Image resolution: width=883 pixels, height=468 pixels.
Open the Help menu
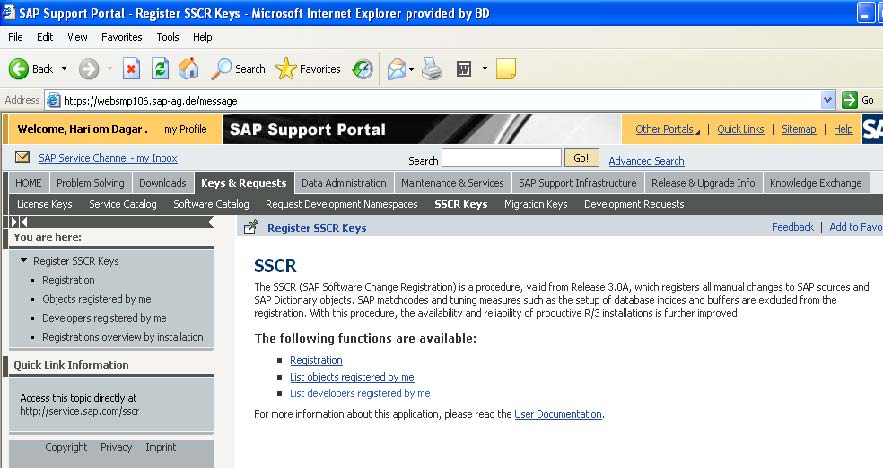203,37
